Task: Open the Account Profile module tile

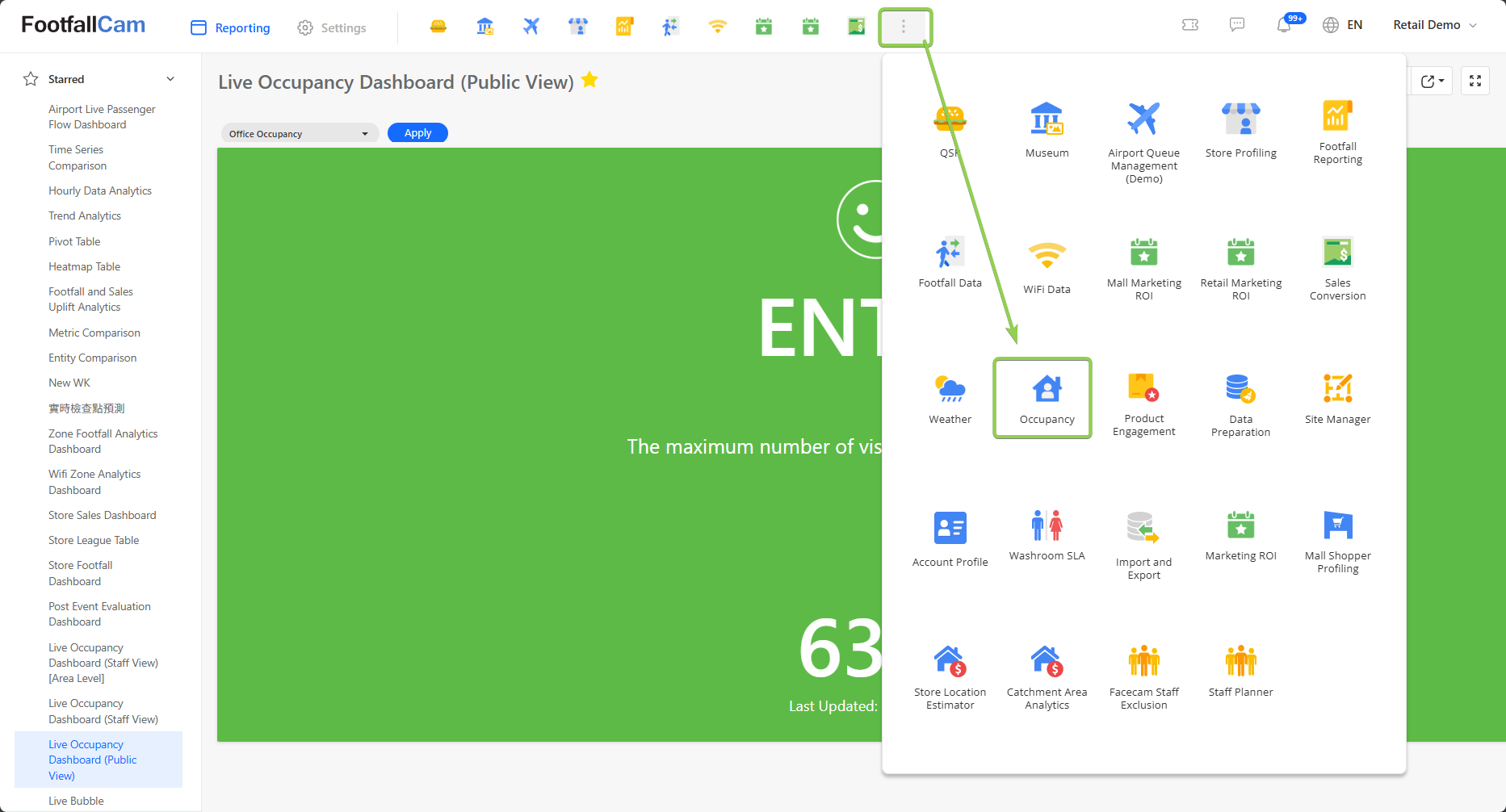Action: click(x=950, y=539)
